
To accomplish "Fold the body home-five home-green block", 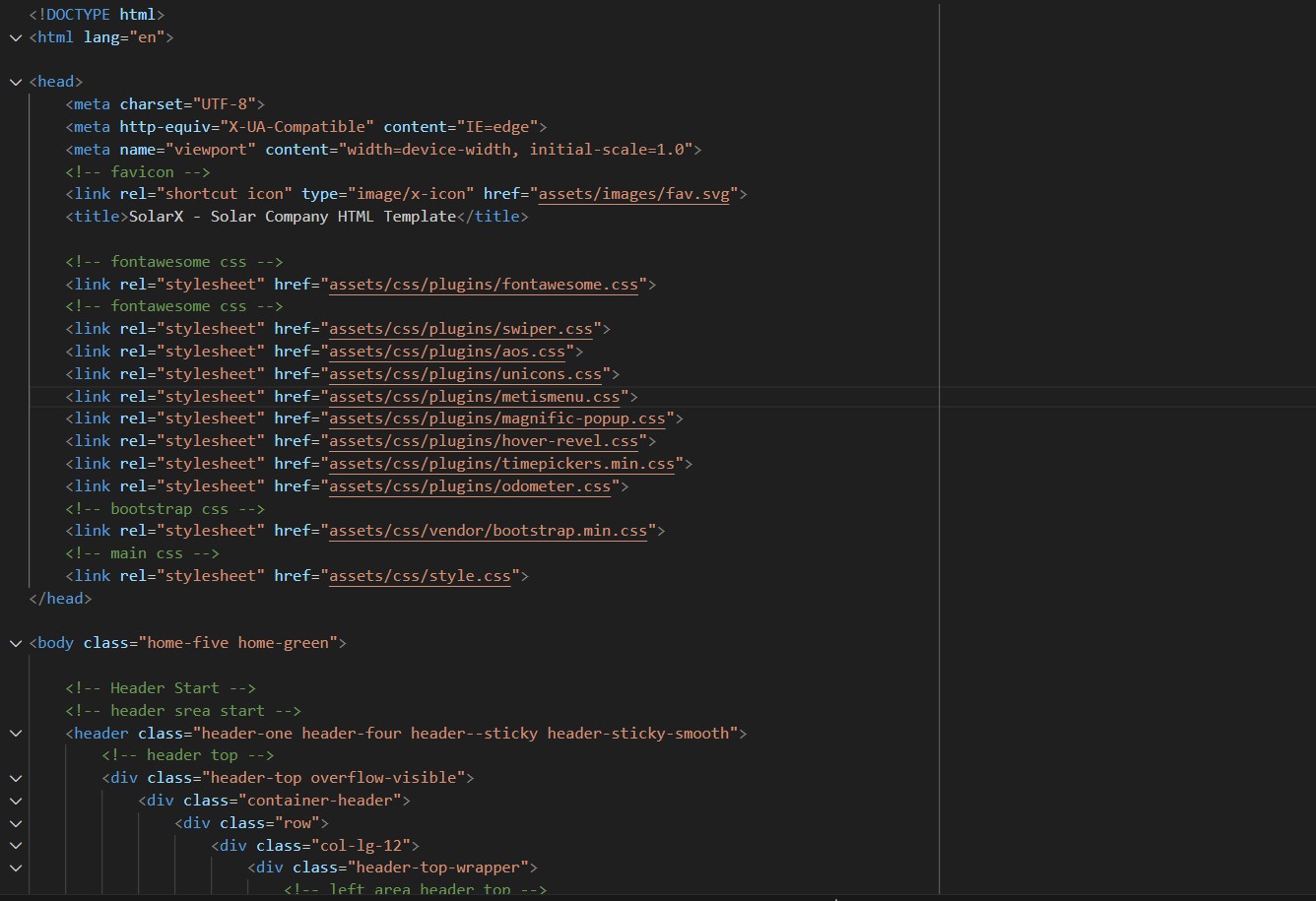I will [15, 643].
